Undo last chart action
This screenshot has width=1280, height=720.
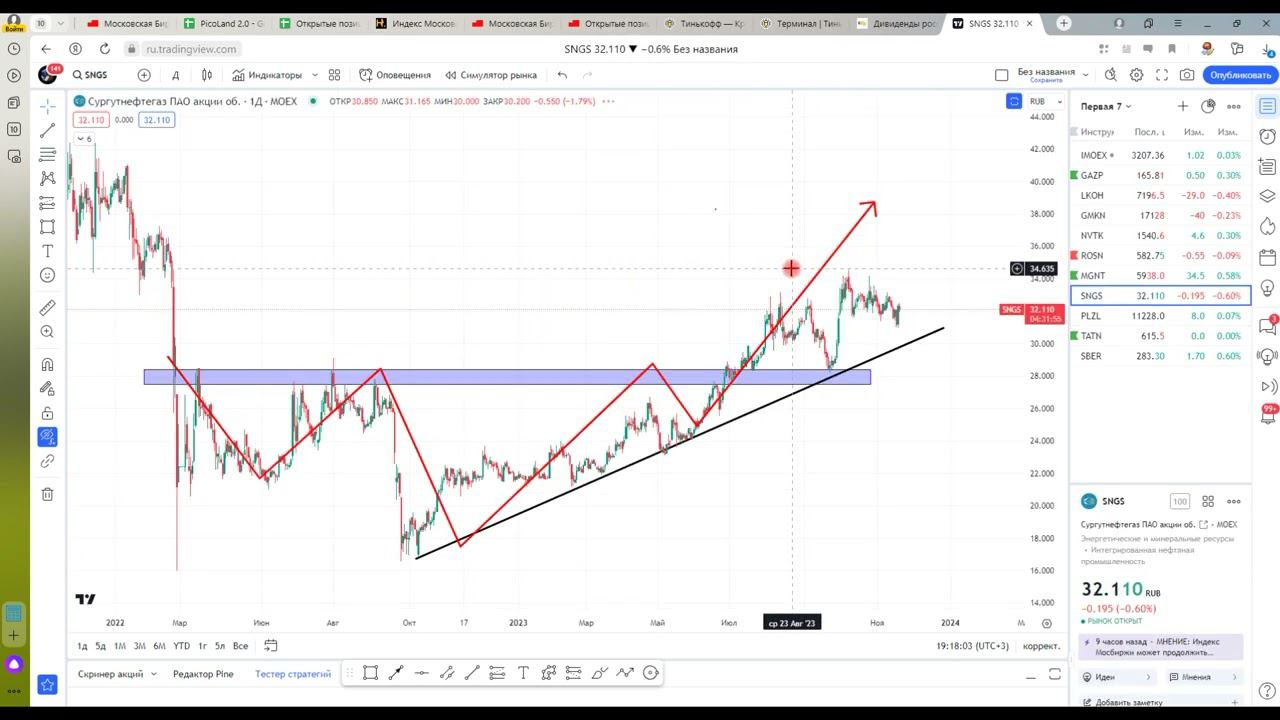click(x=562, y=75)
